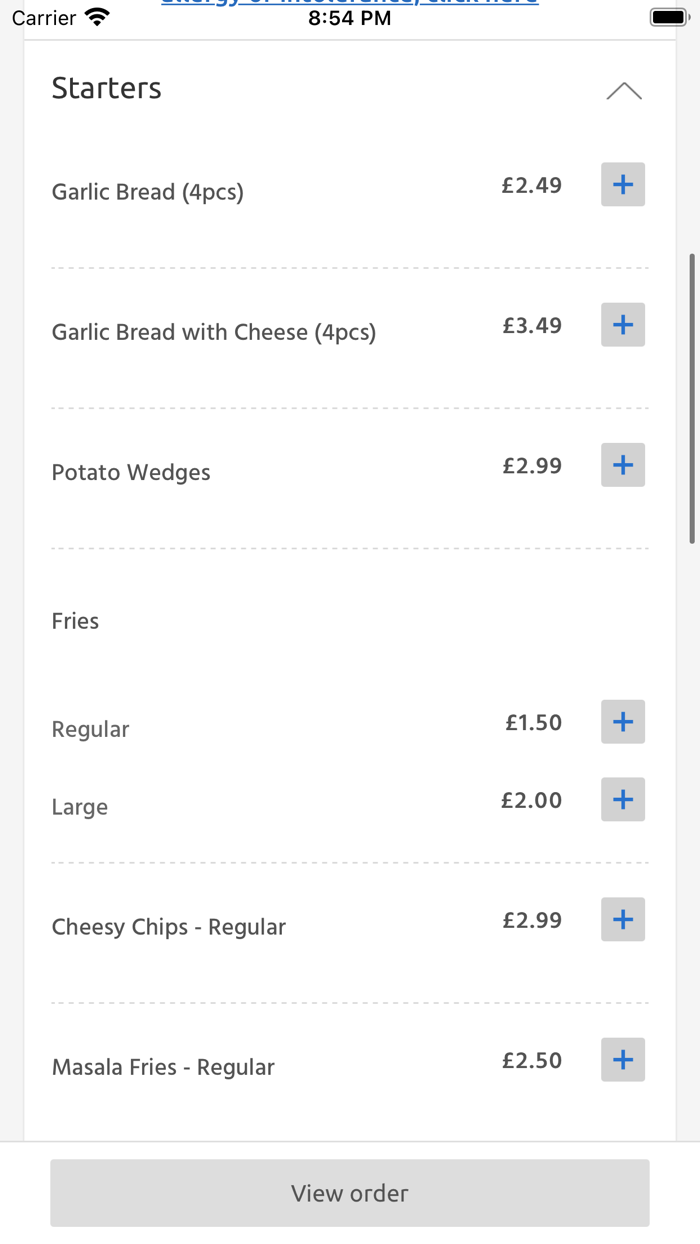This screenshot has height=1244, width=700.
Task: Add Potato Wedges to order
Action: (622, 464)
